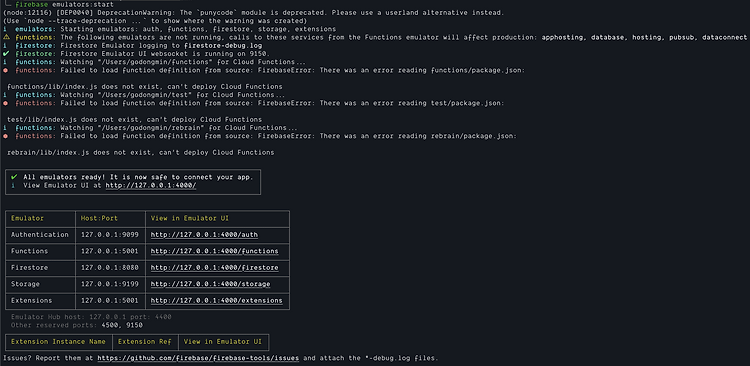Click the Authentication host 127.0.0.1:9099 cell
This screenshot has height=366, width=750.
pyautogui.click(x=110, y=235)
